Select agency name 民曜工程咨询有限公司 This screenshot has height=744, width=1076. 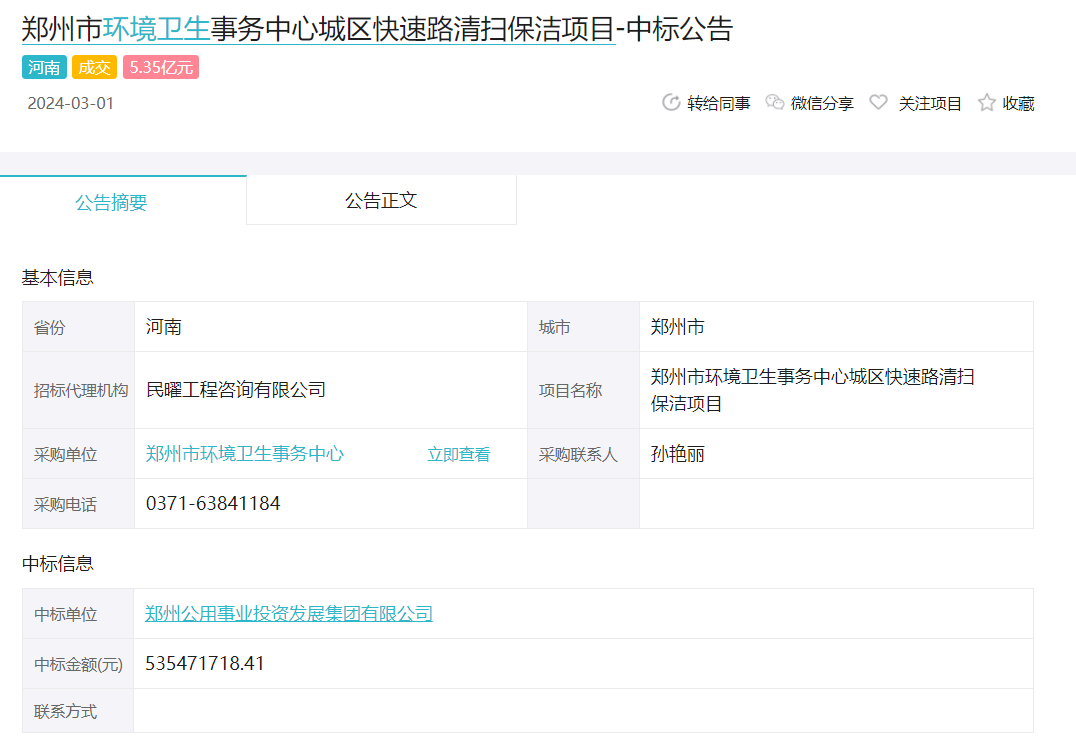pyautogui.click(x=235, y=390)
